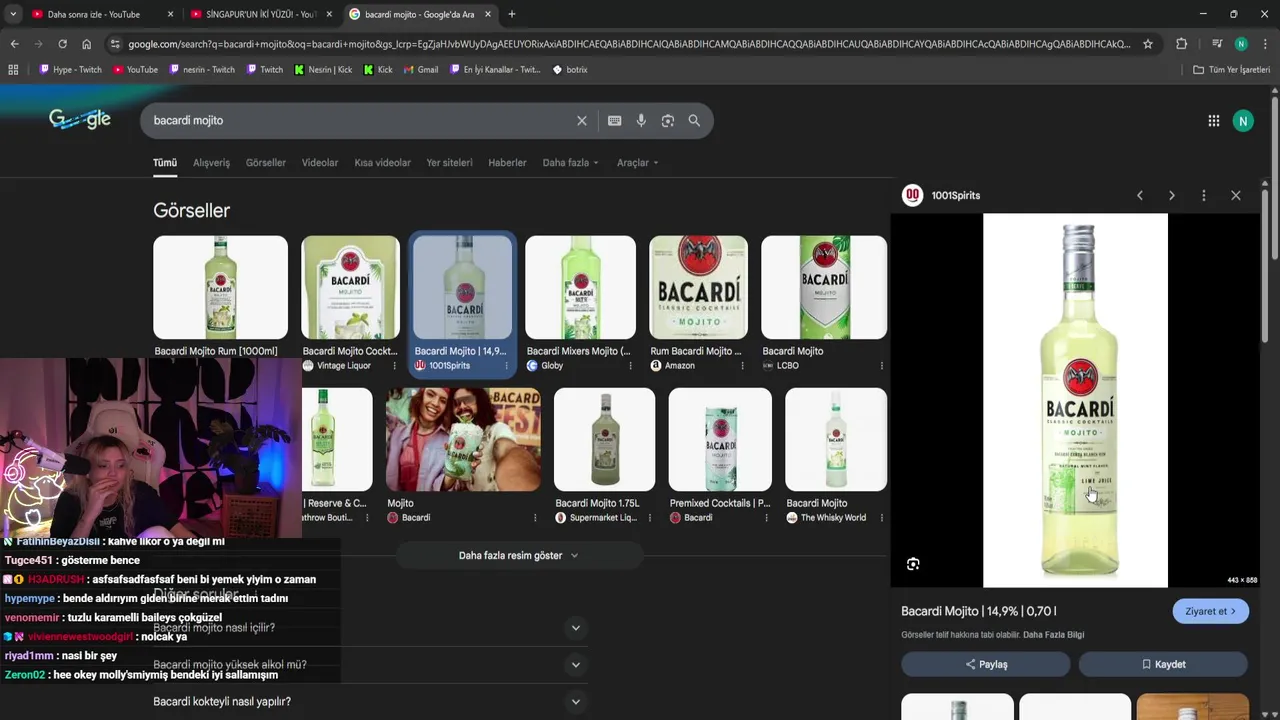Viewport: 1280px width, 720px height.
Task: Show next image in preview panel
Action: pos(1172,196)
